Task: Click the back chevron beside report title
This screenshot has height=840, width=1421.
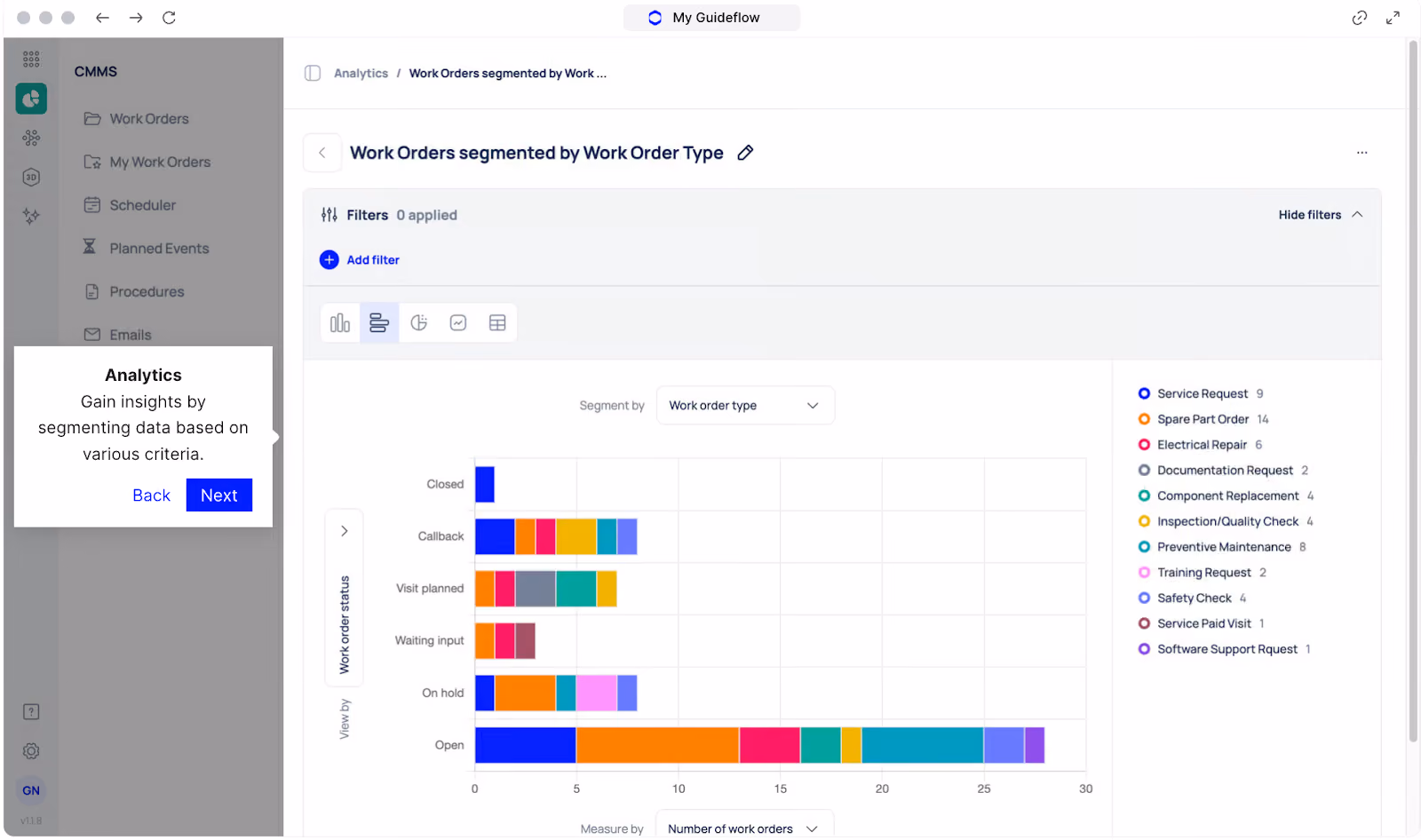Action: pyautogui.click(x=322, y=153)
